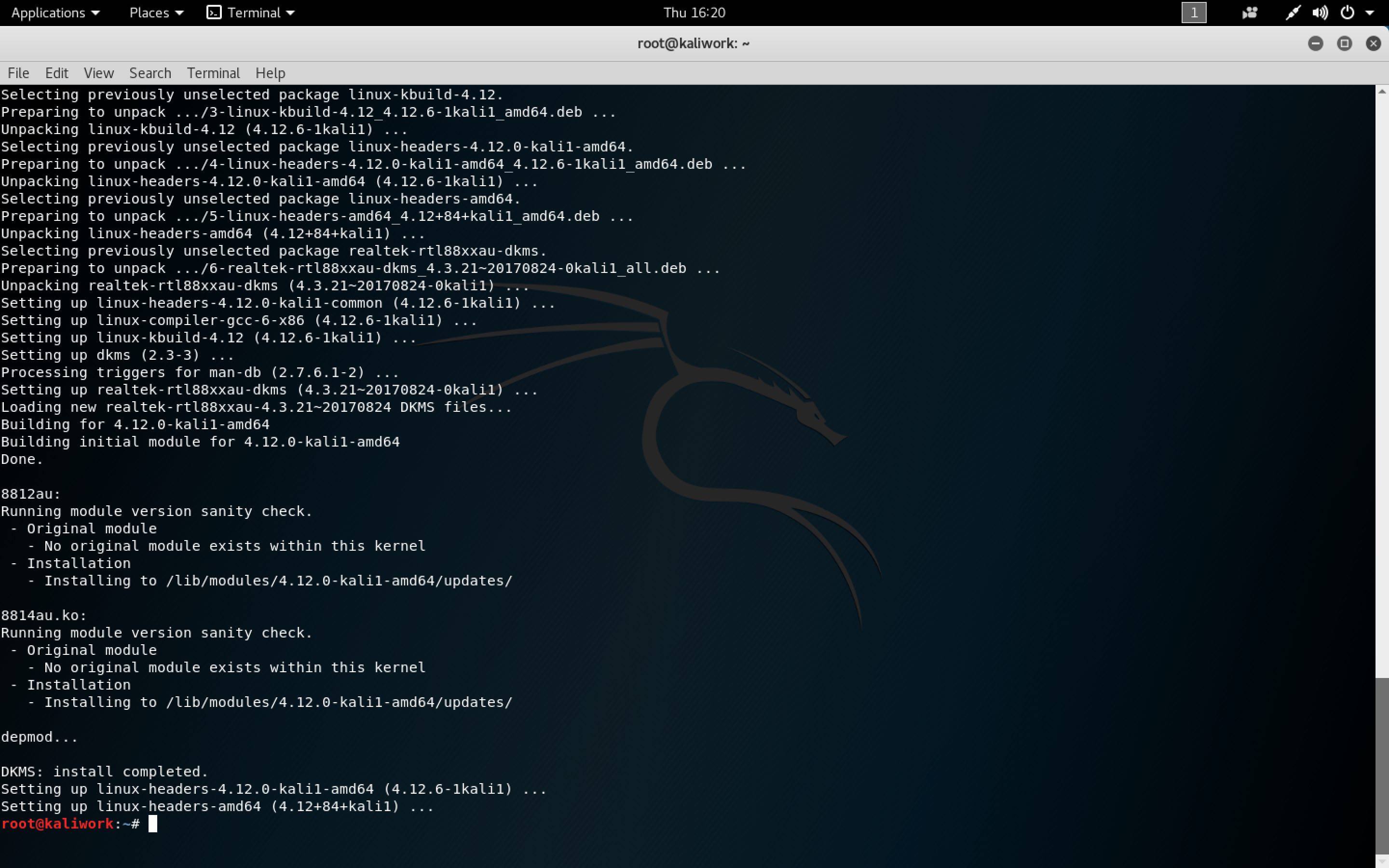The image size is (1389, 868).
Task: Open the View menu
Action: click(98, 73)
